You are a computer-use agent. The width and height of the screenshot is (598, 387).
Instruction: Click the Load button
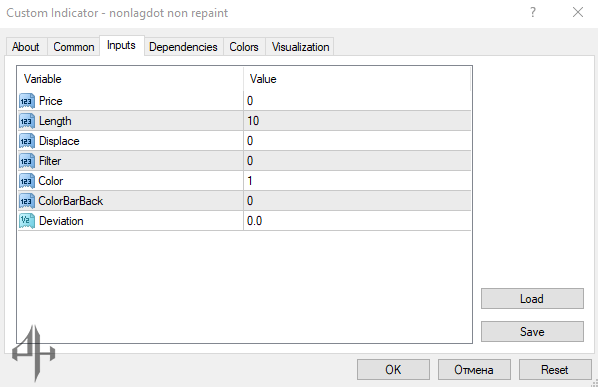532,299
